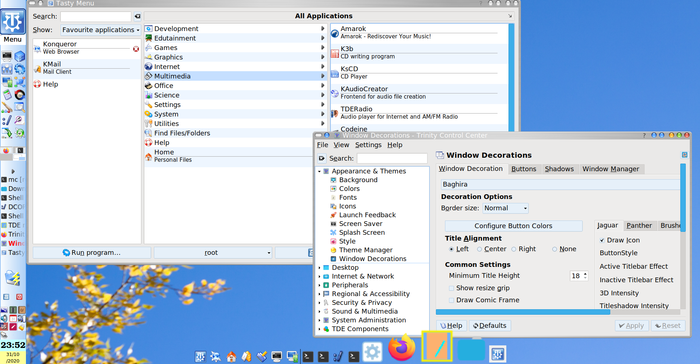Open the TDE Menu button
Image resolution: width=700 pixels, height=364 pixels.
12,26
